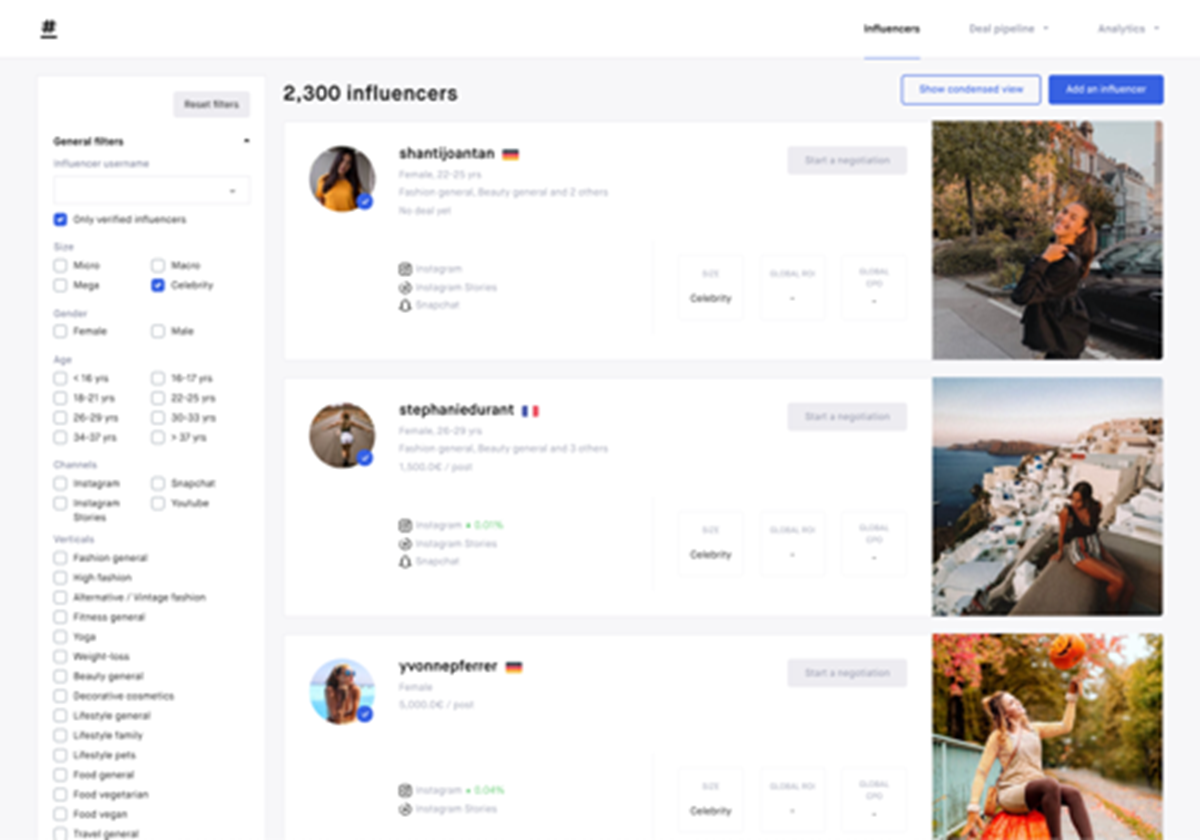Start a negotiation with stephaniedurant

point(847,417)
